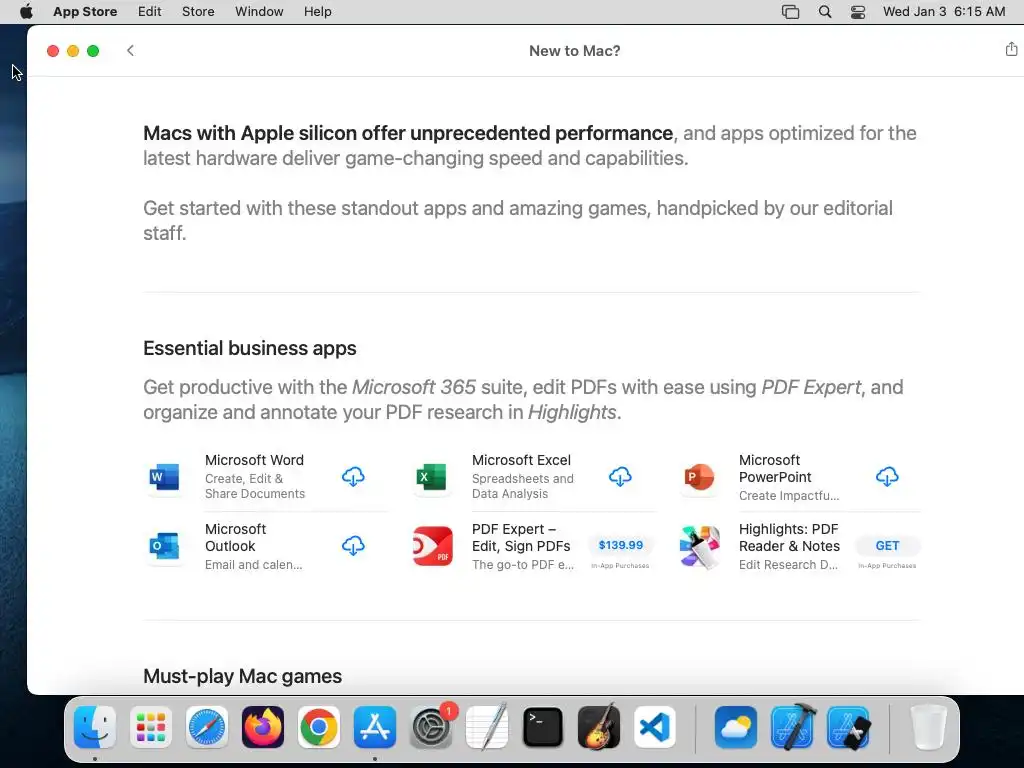Click the Essential business apps heading

[x=249, y=348]
